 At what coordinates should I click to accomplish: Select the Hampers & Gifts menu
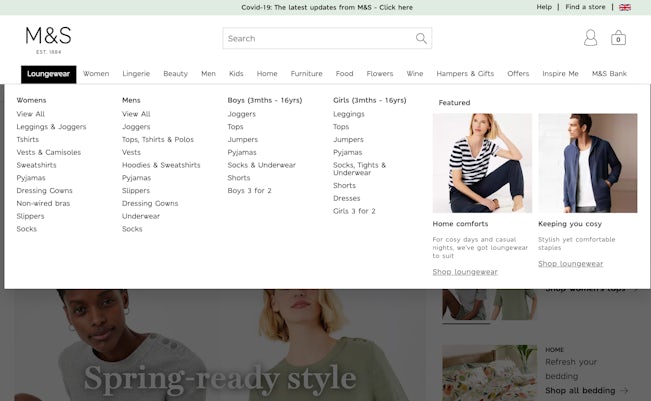(x=465, y=74)
